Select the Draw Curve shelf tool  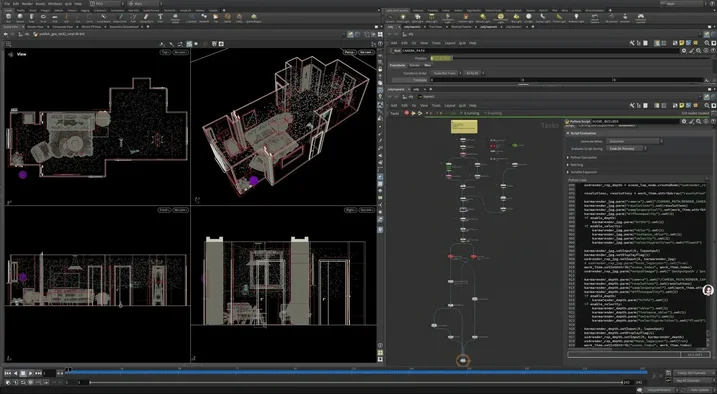[120, 18]
